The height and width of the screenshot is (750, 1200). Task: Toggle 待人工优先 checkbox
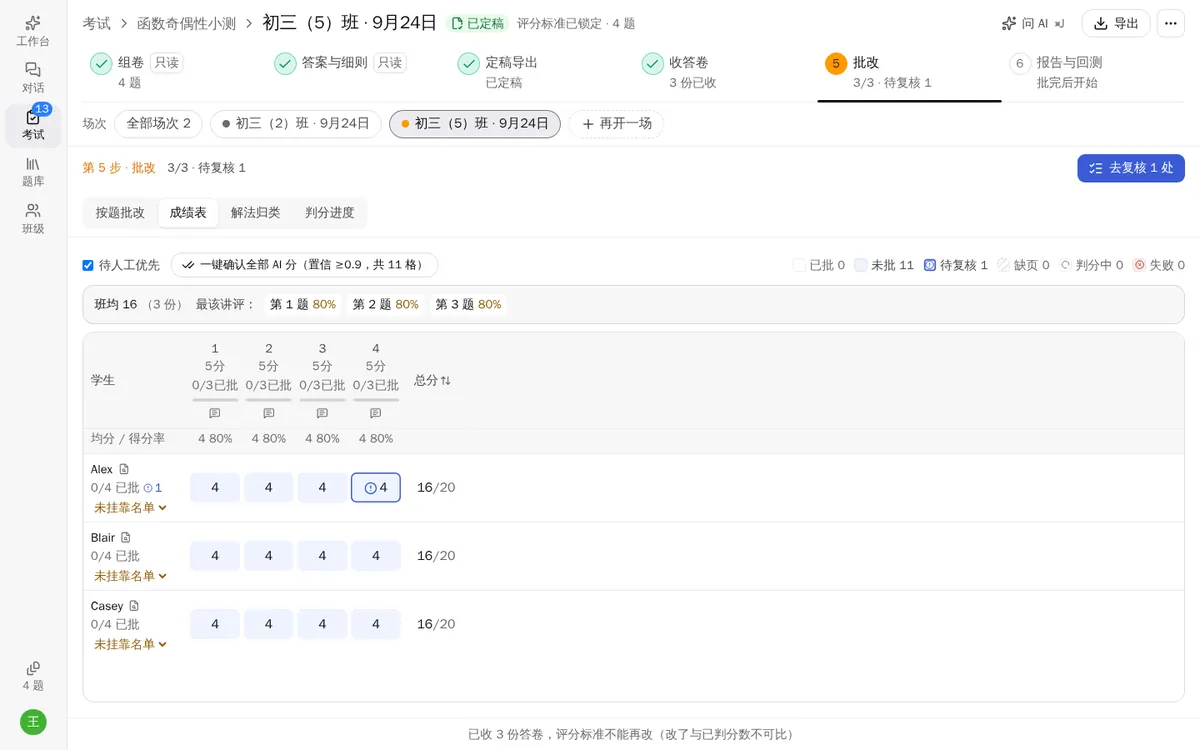(88, 265)
